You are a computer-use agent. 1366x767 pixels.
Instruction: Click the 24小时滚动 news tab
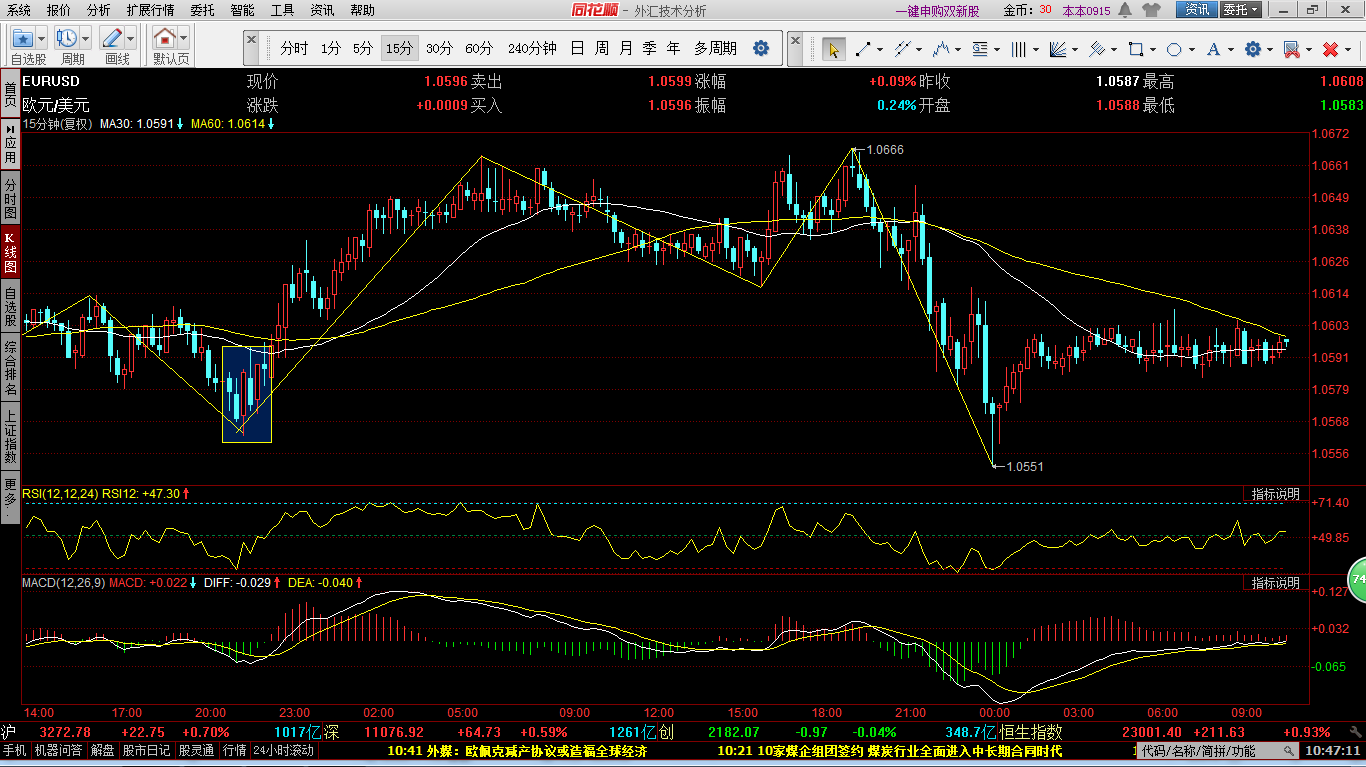click(x=284, y=750)
